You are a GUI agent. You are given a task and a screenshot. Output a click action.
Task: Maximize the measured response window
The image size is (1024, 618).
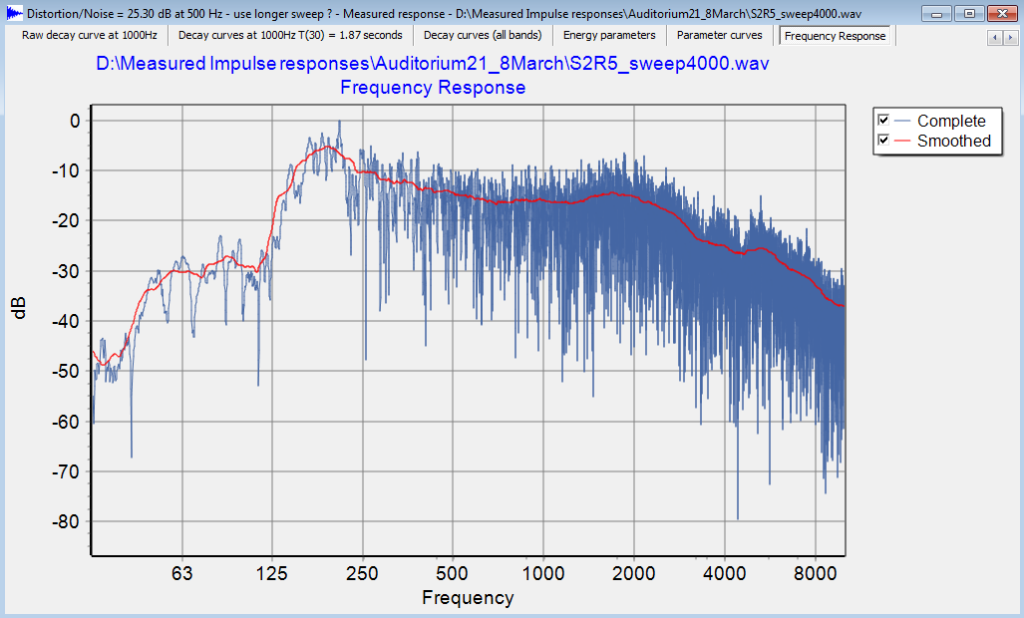pyautogui.click(x=969, y=13)
